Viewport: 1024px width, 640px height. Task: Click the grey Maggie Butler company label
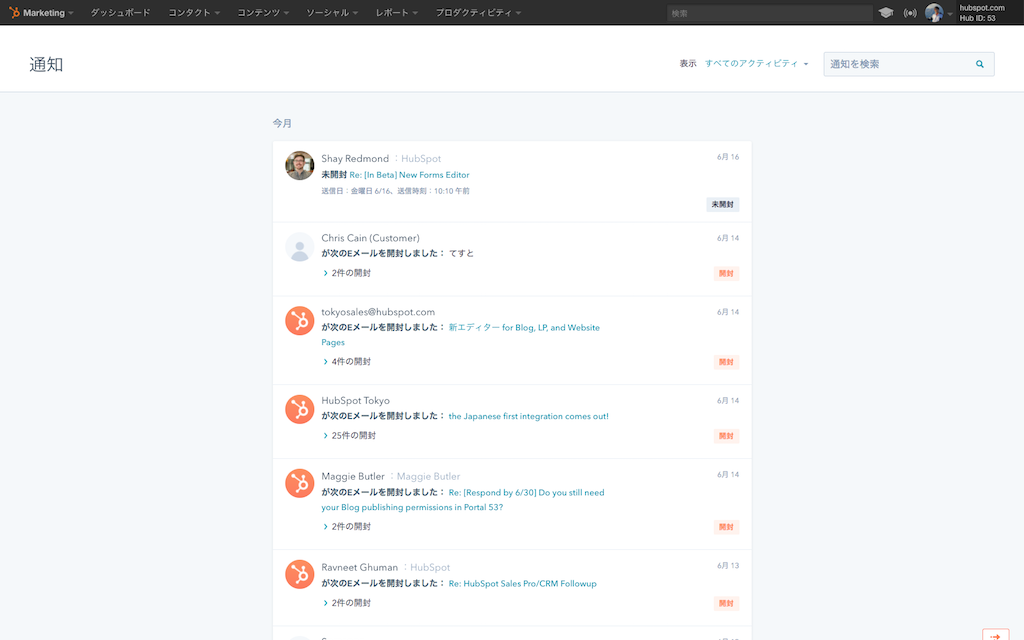pos(428,477)
